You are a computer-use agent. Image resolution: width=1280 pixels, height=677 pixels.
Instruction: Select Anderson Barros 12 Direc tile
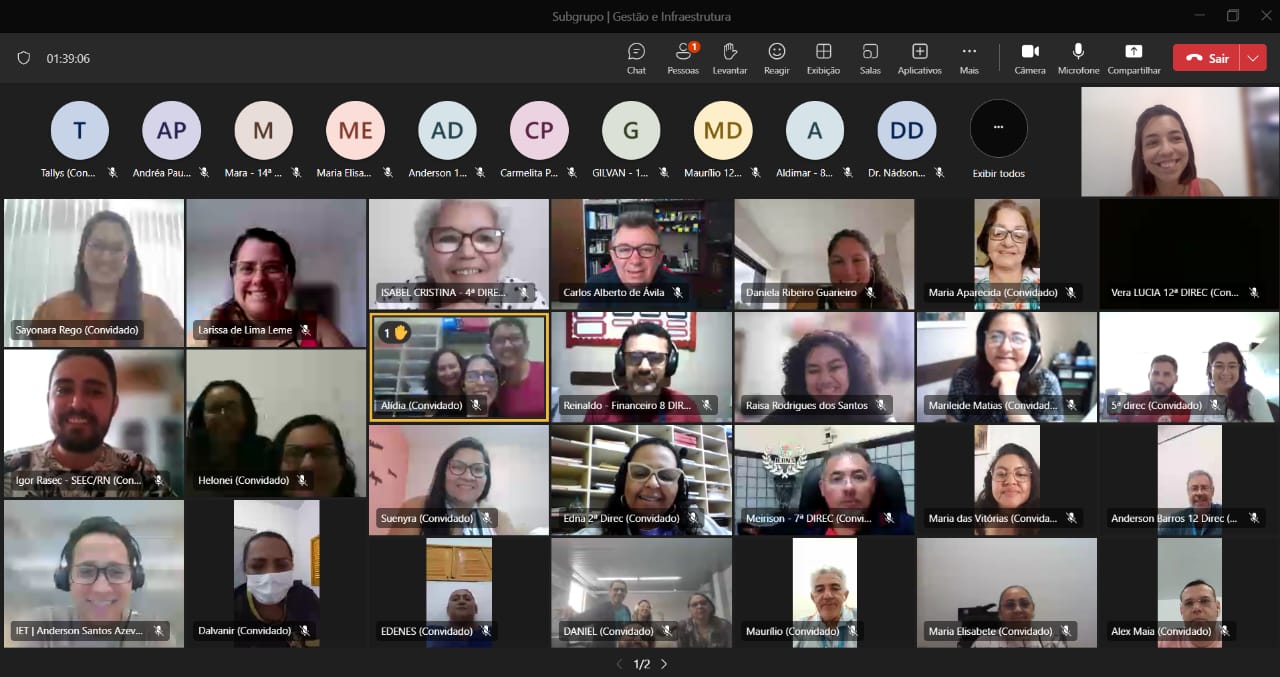pyautogui.click(x=1189, y=480)
